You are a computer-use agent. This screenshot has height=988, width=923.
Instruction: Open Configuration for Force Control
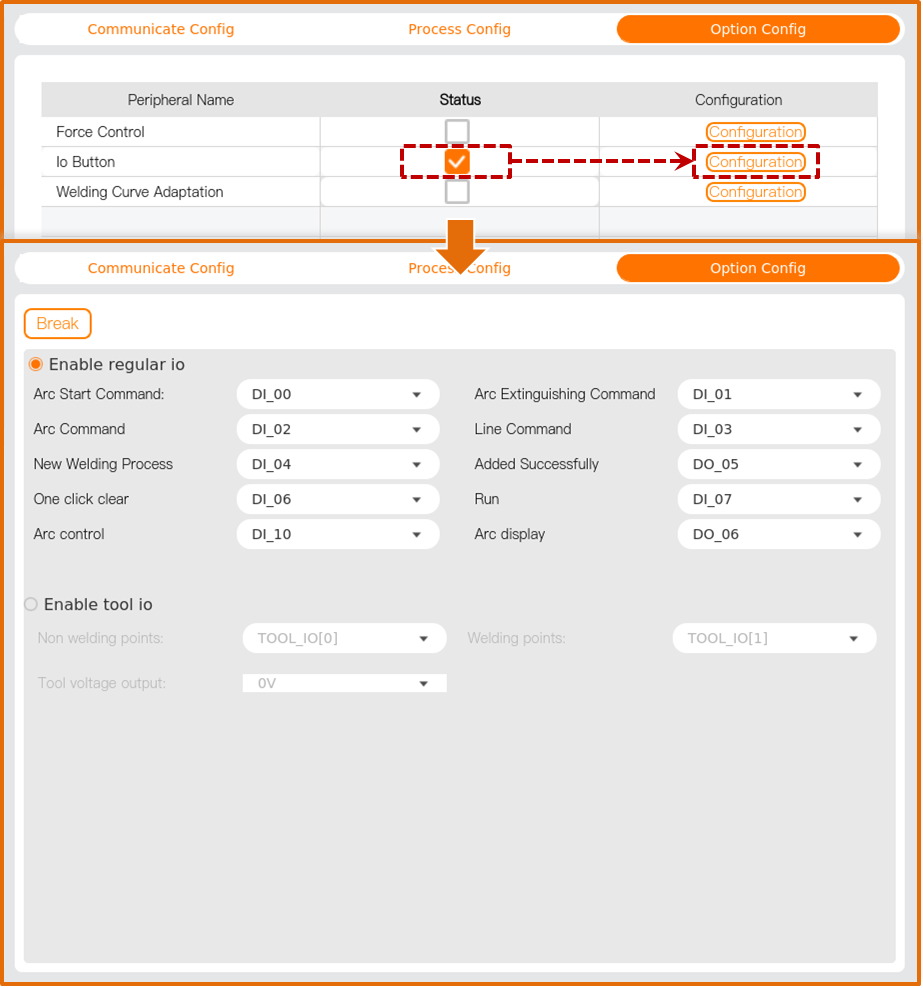pos(755,132)
